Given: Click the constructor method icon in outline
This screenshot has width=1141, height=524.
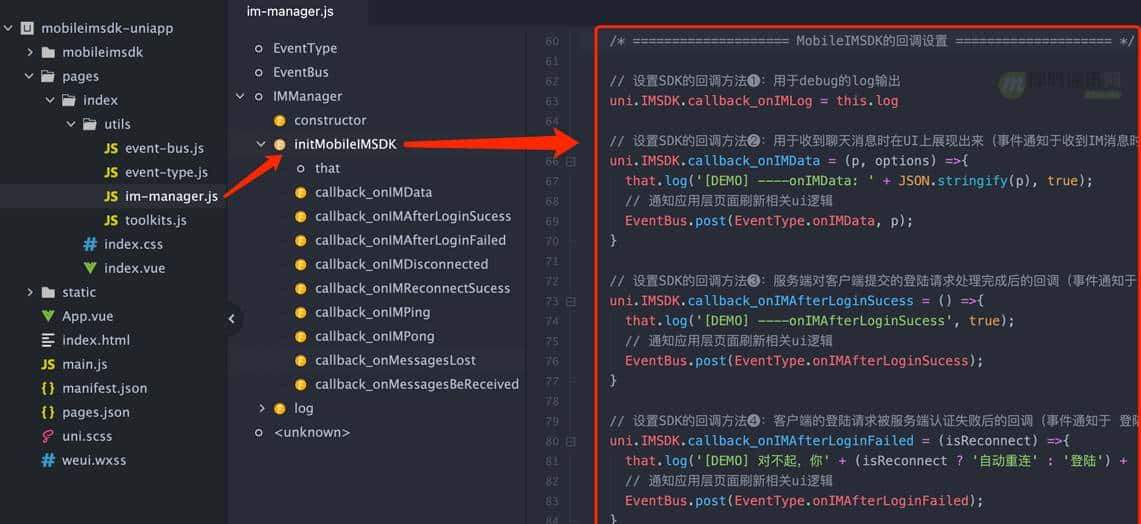Looking at the screenshot, I should pos(279,120).
